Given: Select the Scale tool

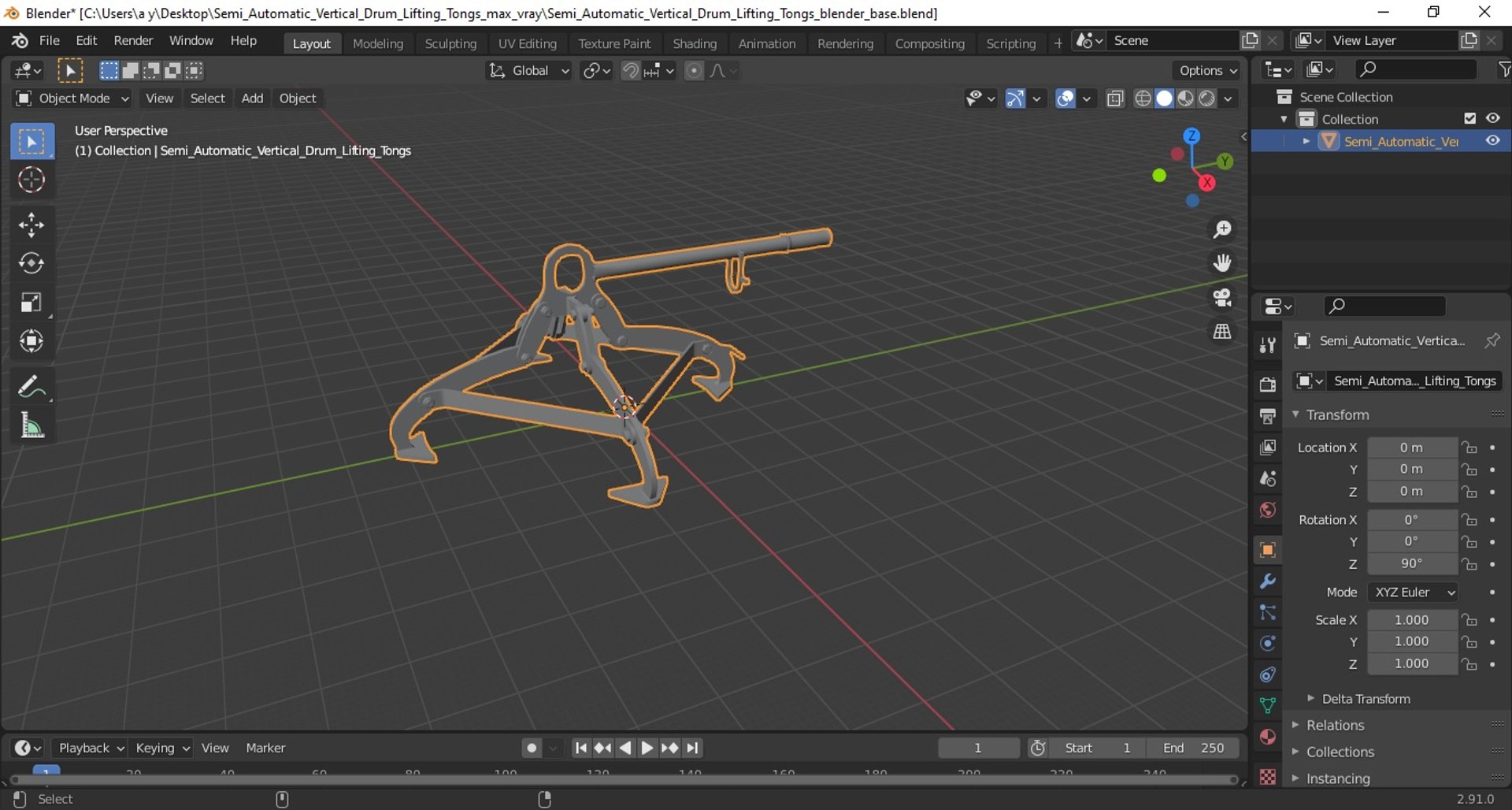Looking at the screenshot, I should pyautogui.click(x=31, y=303).
